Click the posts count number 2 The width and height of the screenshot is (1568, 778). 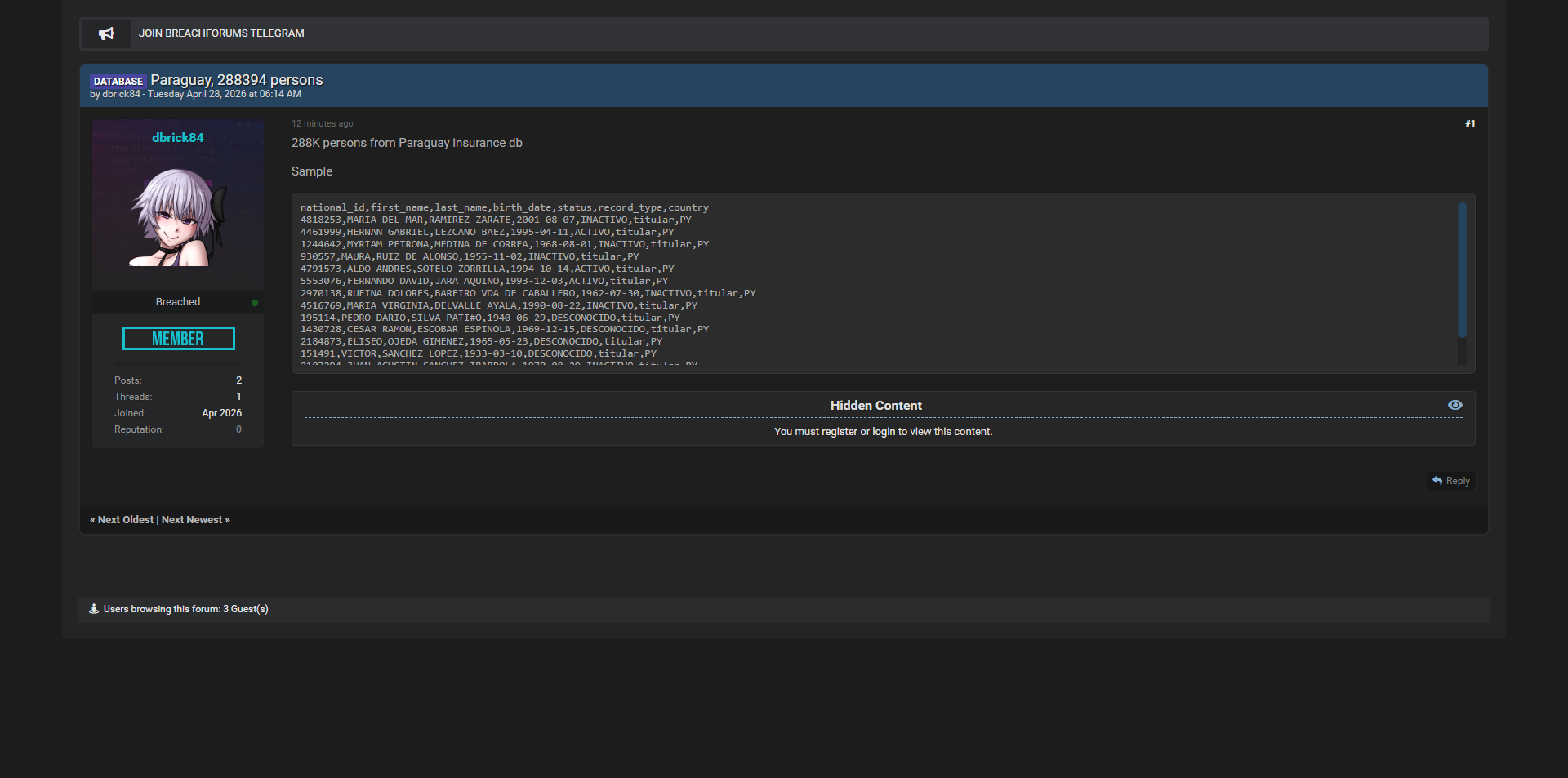click(x=238, y=380)
